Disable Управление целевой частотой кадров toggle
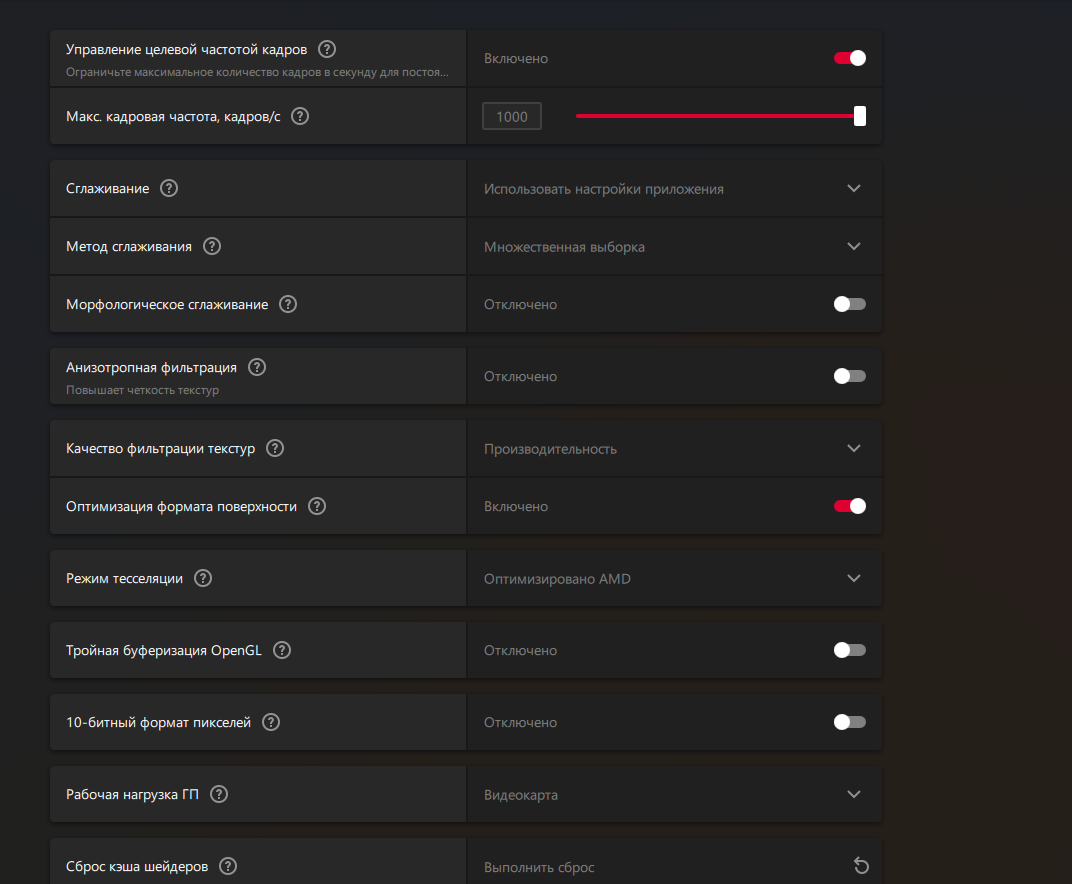The height and width of the screenshot is (884, 1072). point(850,58)
